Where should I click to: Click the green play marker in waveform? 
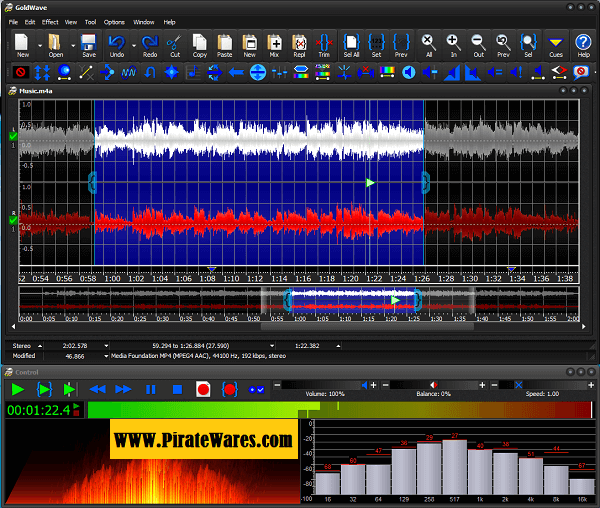point(370,183)
